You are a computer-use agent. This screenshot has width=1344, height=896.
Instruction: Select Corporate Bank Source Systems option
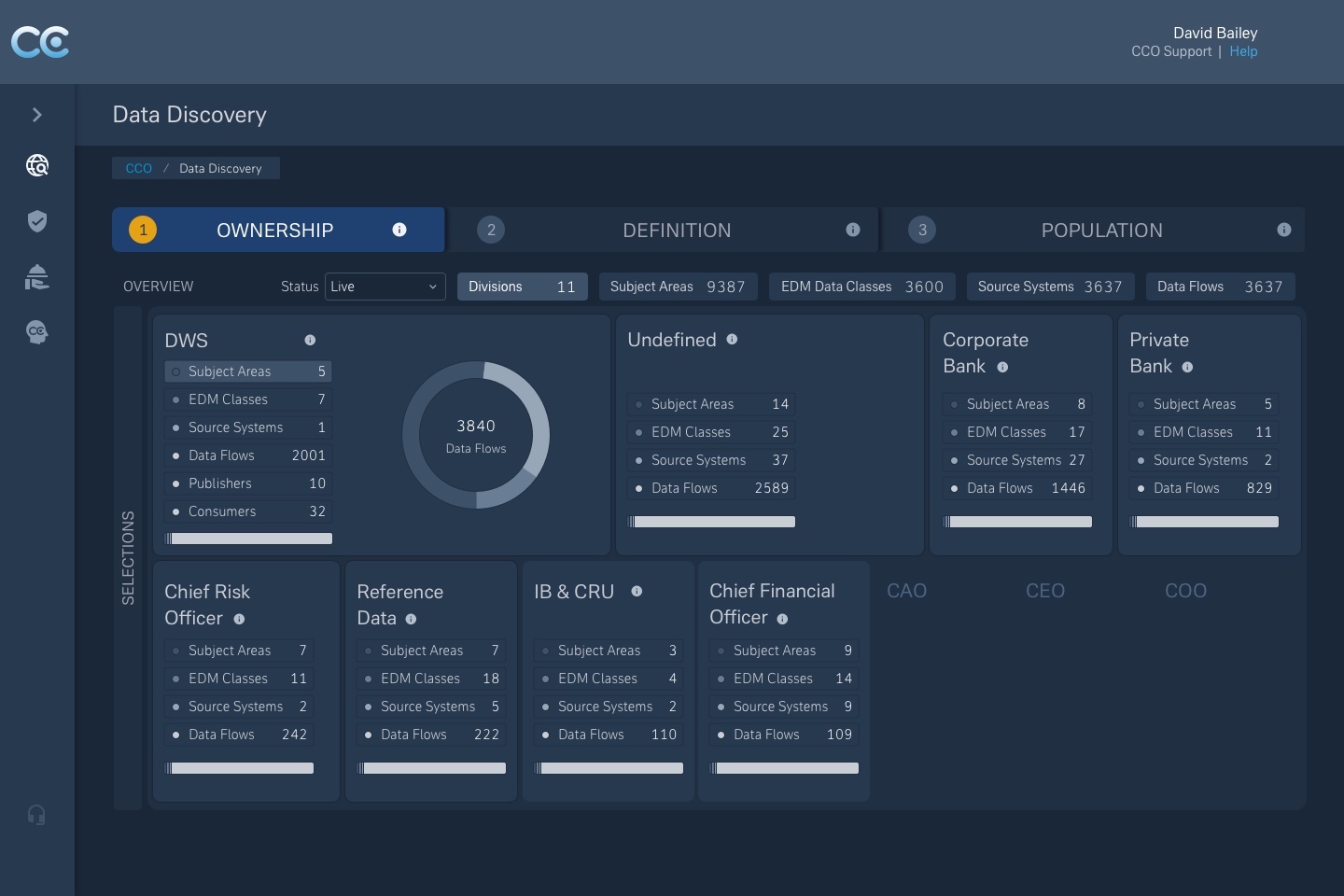tap(954, 460)
